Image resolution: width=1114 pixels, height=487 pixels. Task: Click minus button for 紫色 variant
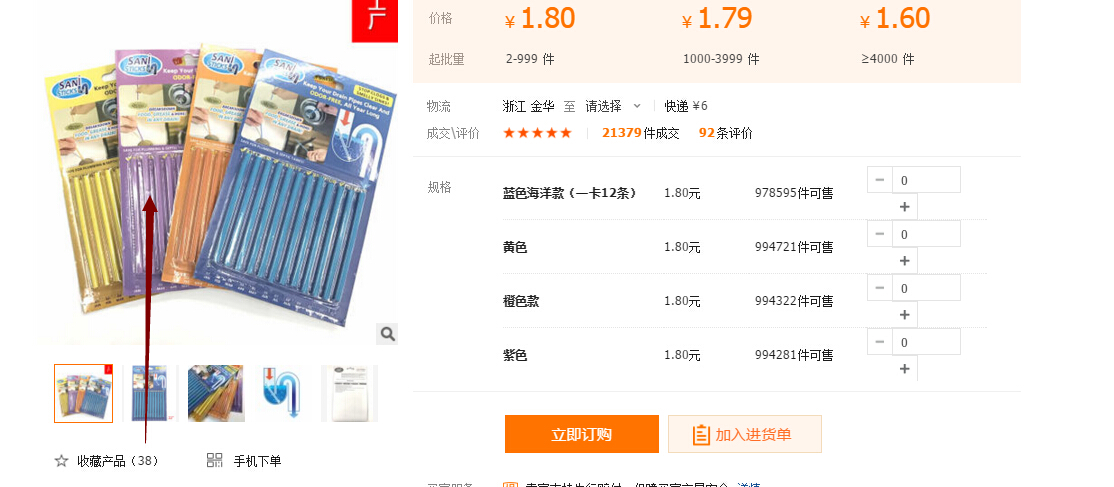[880, 342]
